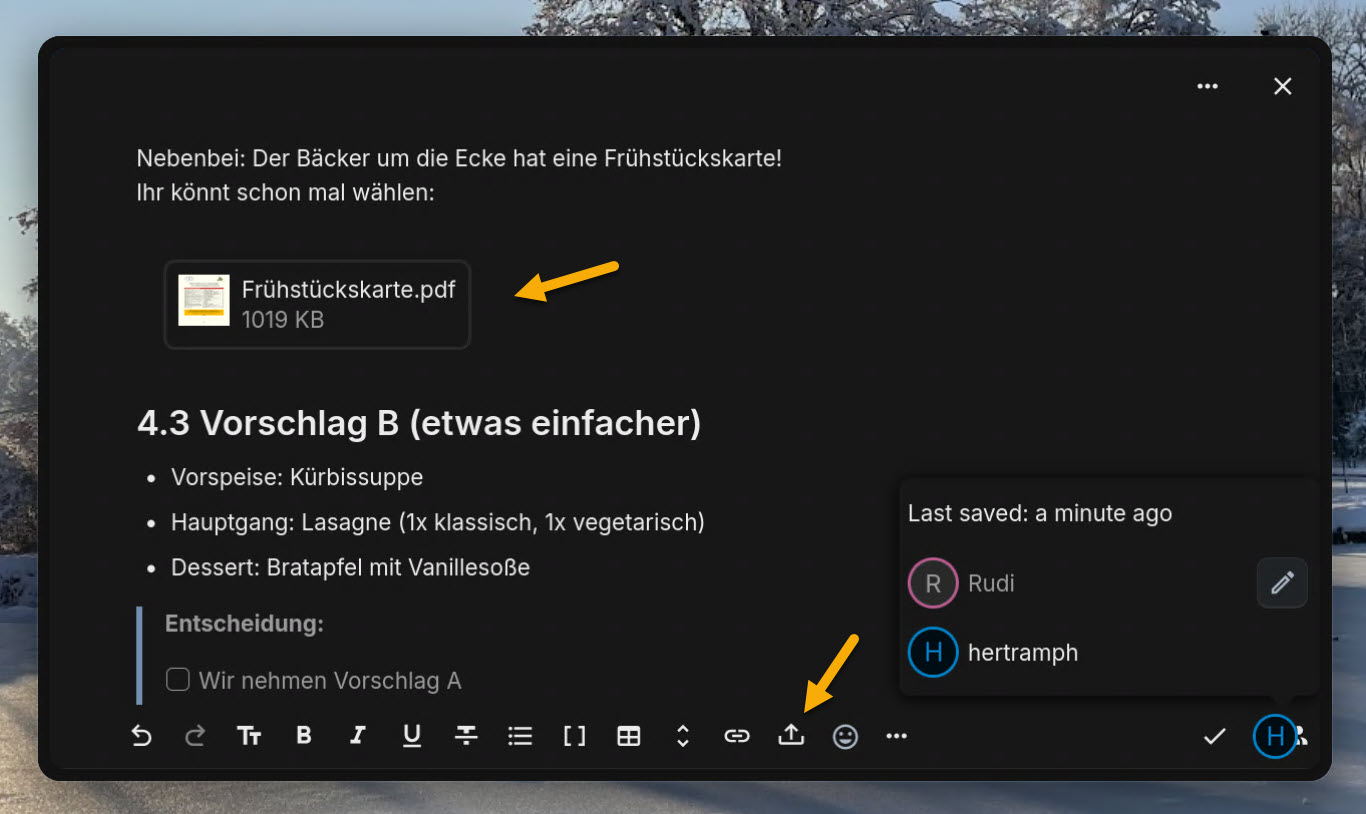Click the redo arrow in the toolbar

pyautogui.click(x=195, y=737)
